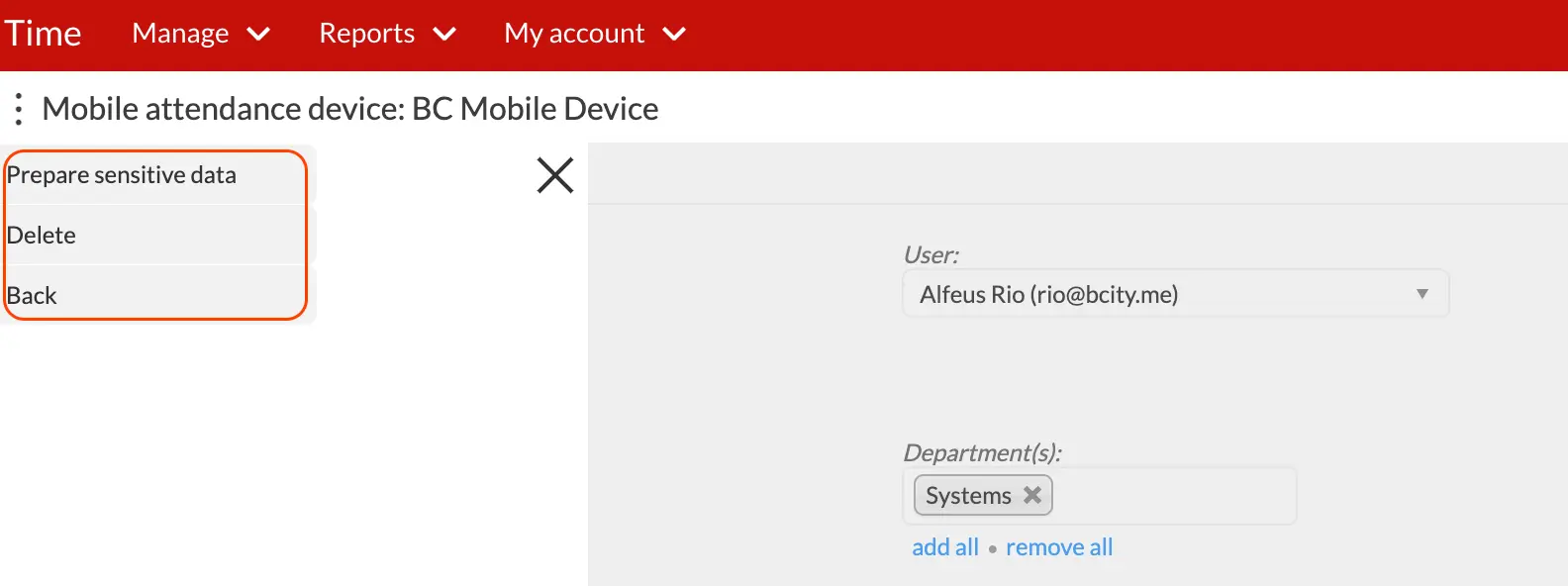Open the Manage menu
Screen dimensions: 1568x586
click(x=181, y=34)
